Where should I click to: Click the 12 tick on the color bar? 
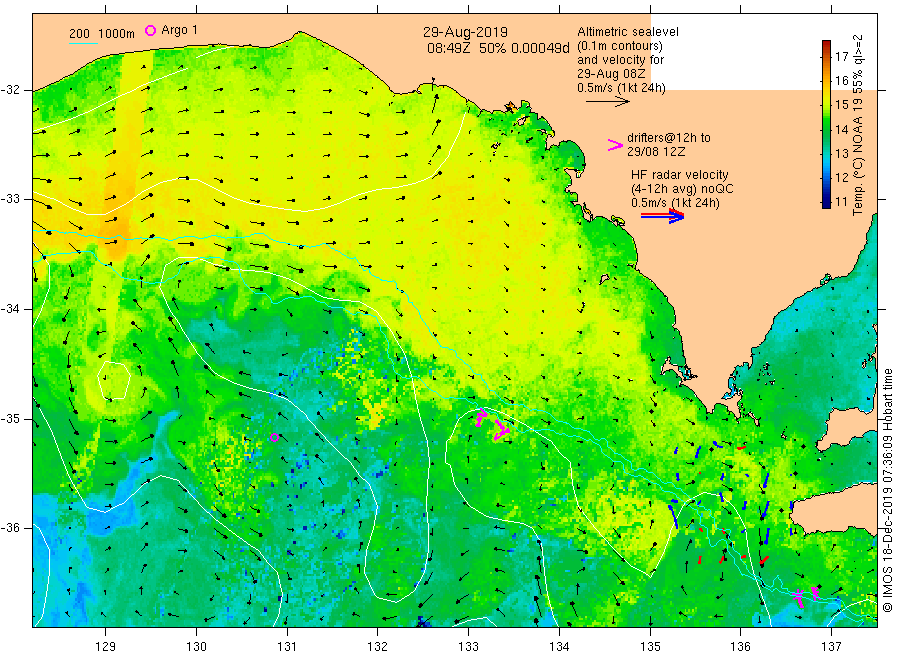tap(841, 177)
